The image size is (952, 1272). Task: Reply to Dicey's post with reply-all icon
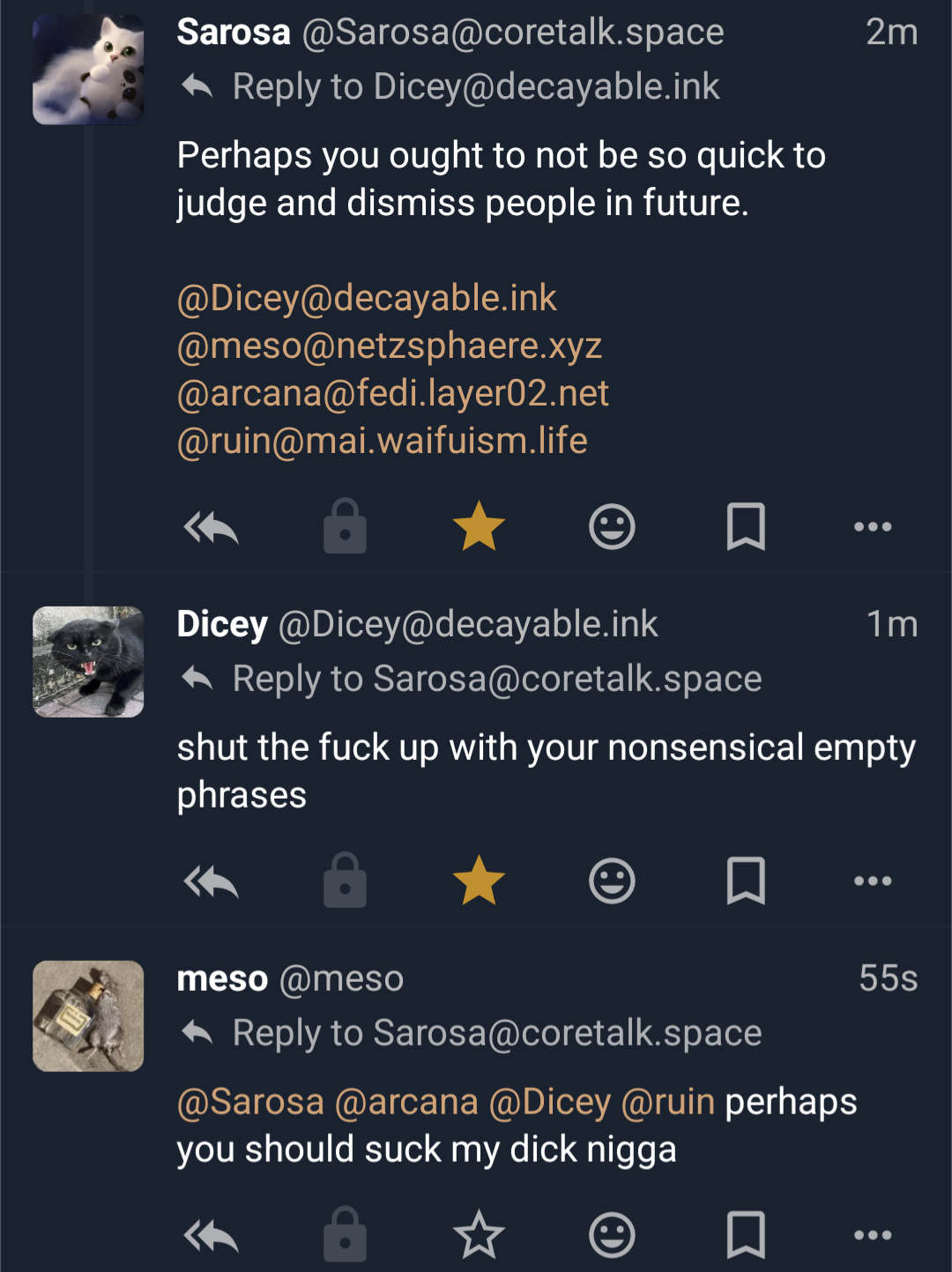[211, 881]
